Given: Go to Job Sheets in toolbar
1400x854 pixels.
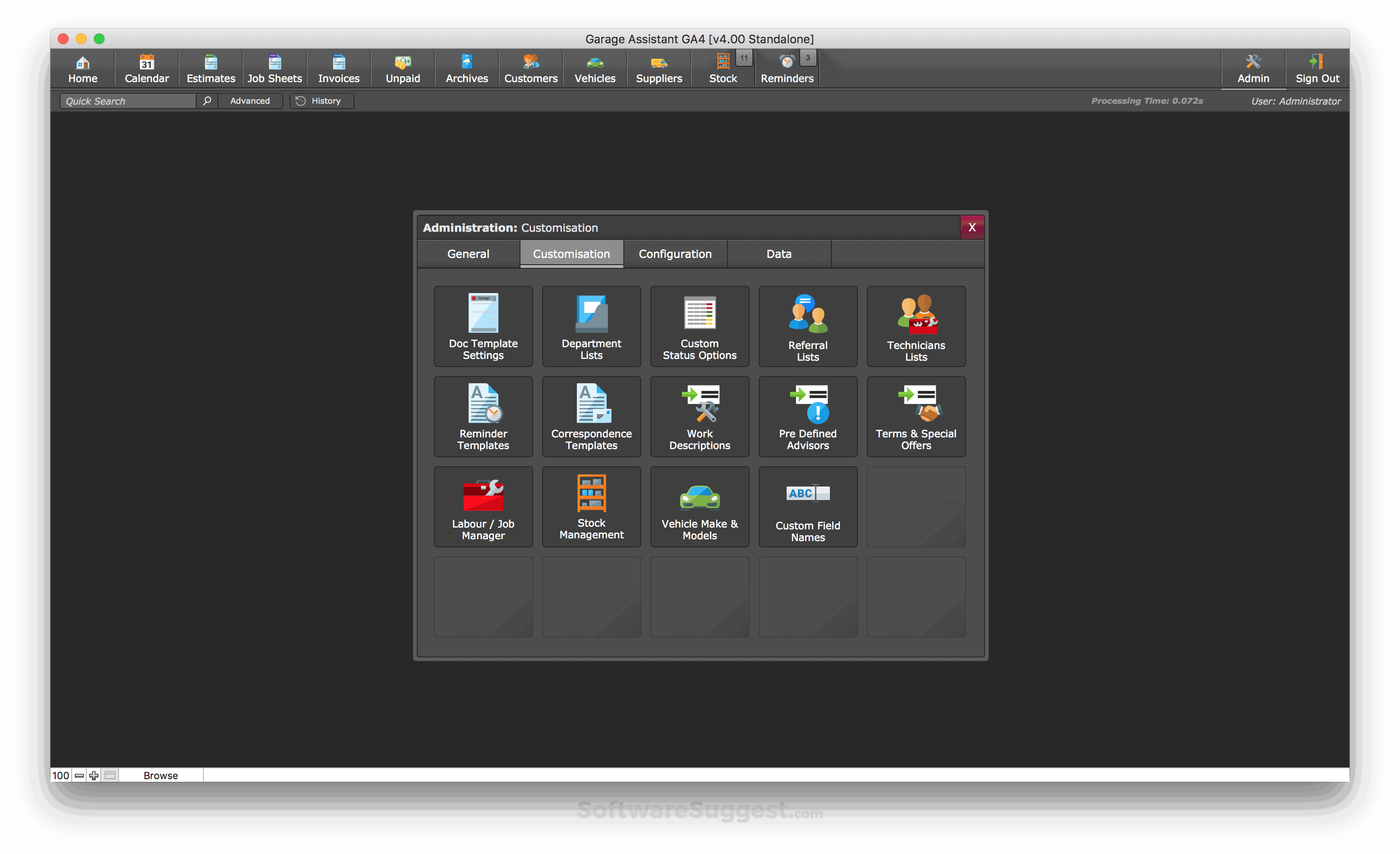Looking at the screenshot, I should tap(274, 69).
